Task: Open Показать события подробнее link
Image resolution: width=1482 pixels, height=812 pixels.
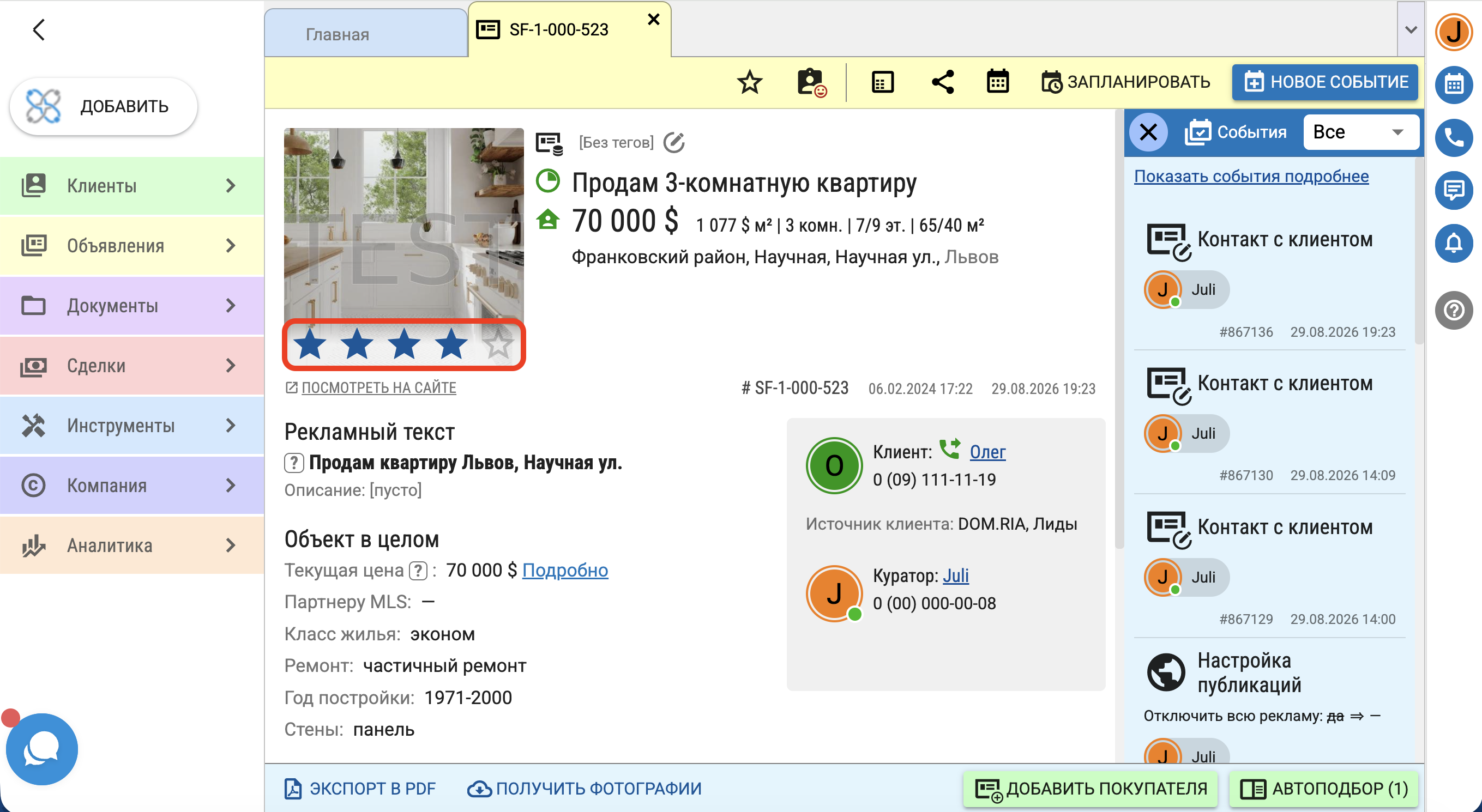Action: point(1251,176)
